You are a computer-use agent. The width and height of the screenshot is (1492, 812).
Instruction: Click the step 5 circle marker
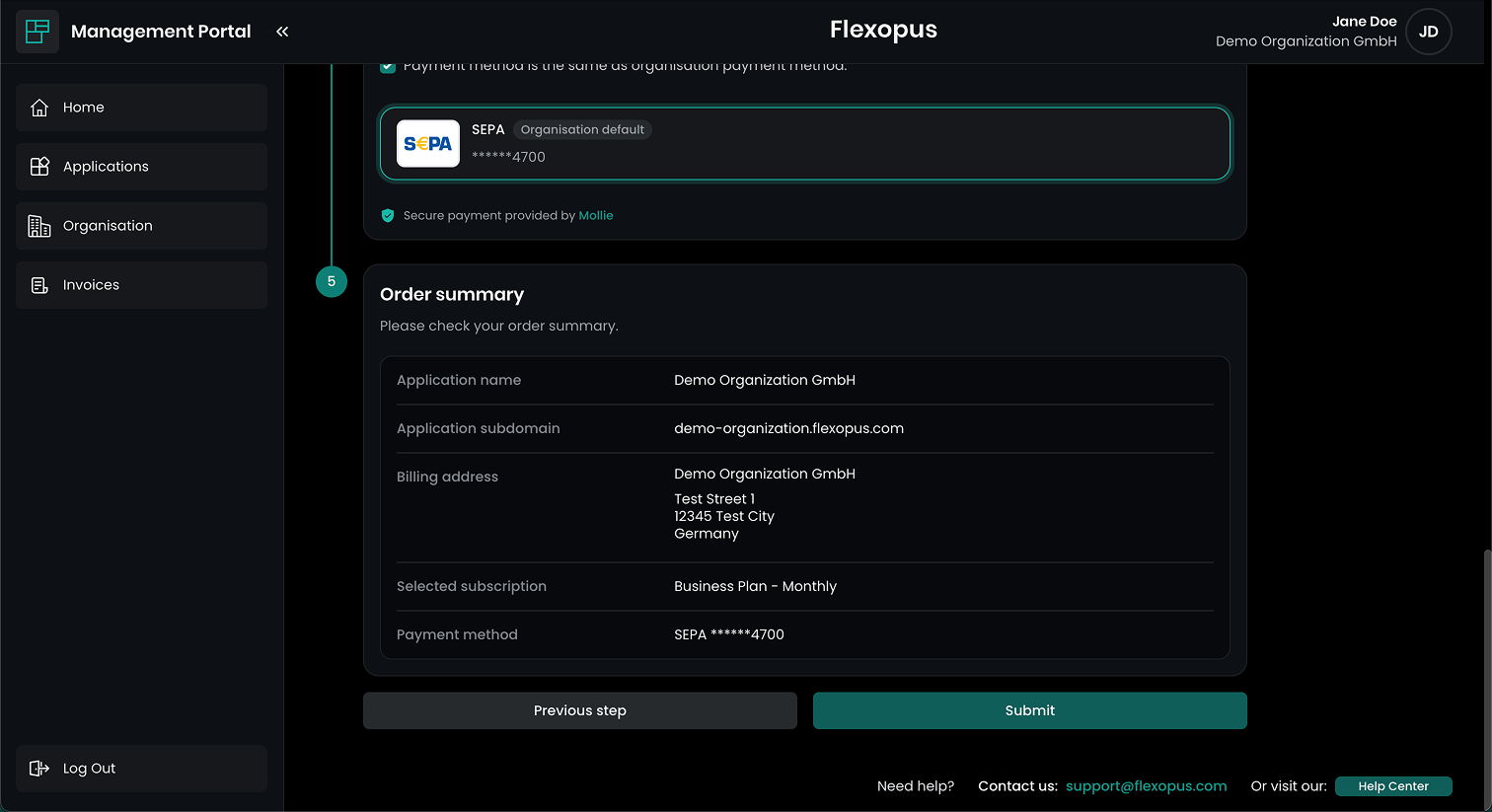tap(332, 281)
